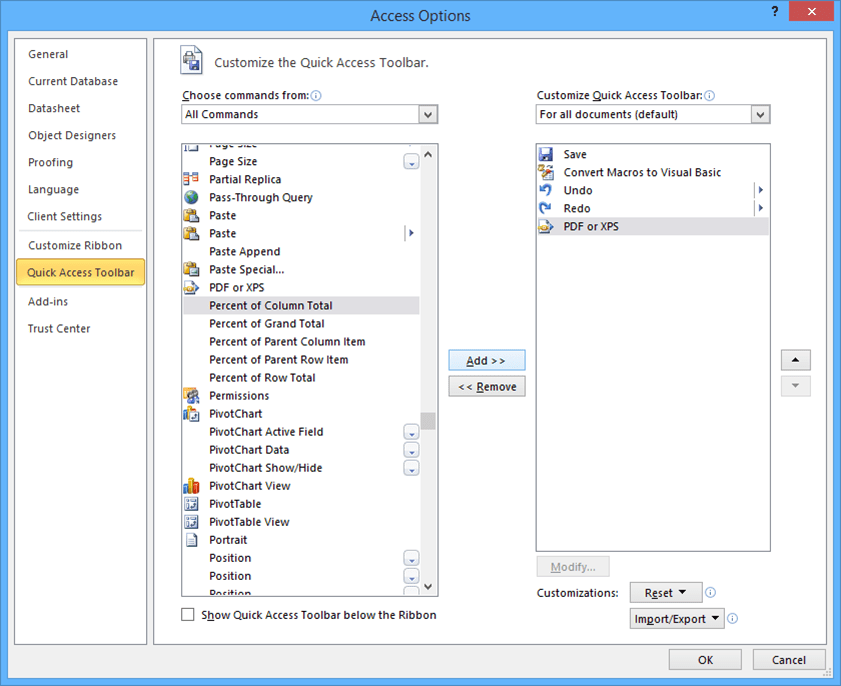Click the commands list scrollbar down arrow
841x686 pixels.
pos(428,586)
